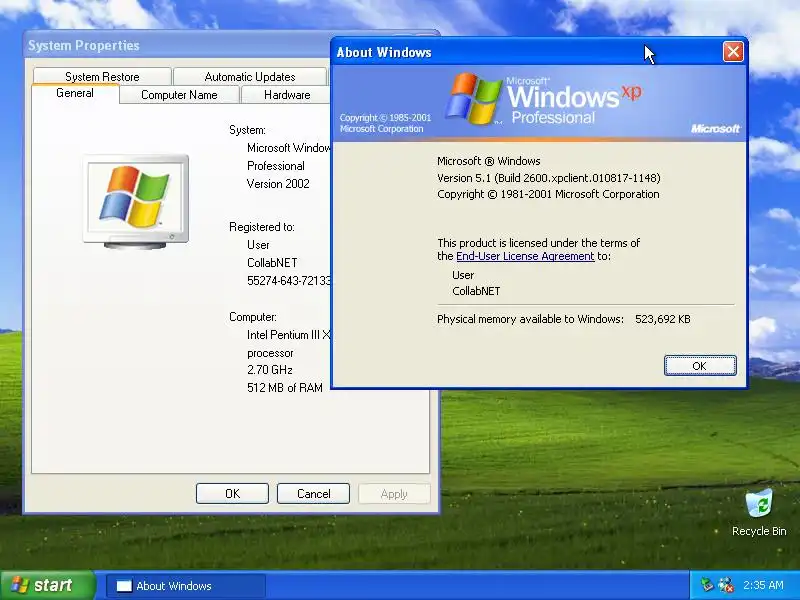Select the General tab in System Properties
Screen dimensions: 800x600
point(75,93)
